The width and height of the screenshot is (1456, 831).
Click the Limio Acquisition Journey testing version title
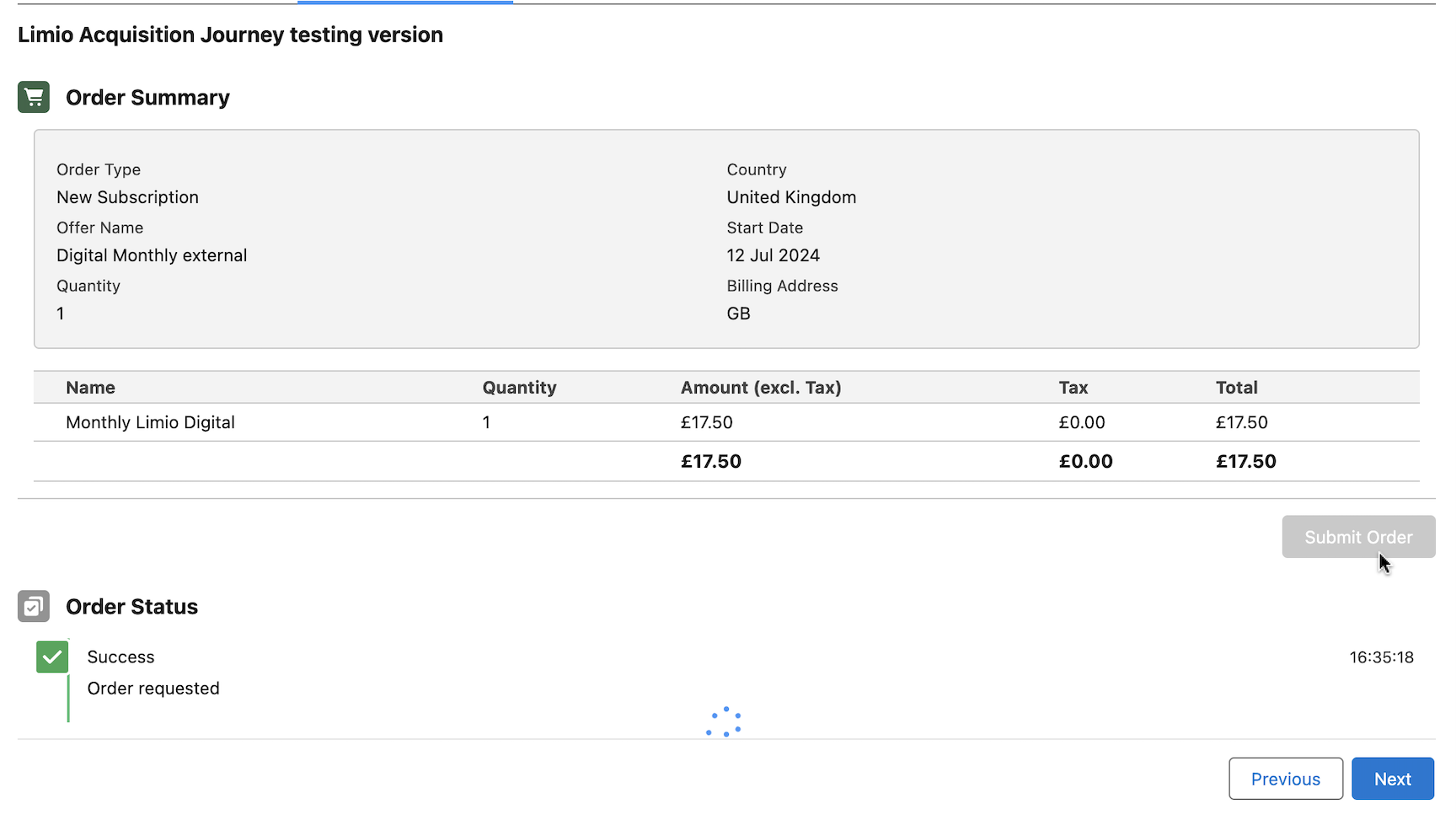[x=230, y=35]
